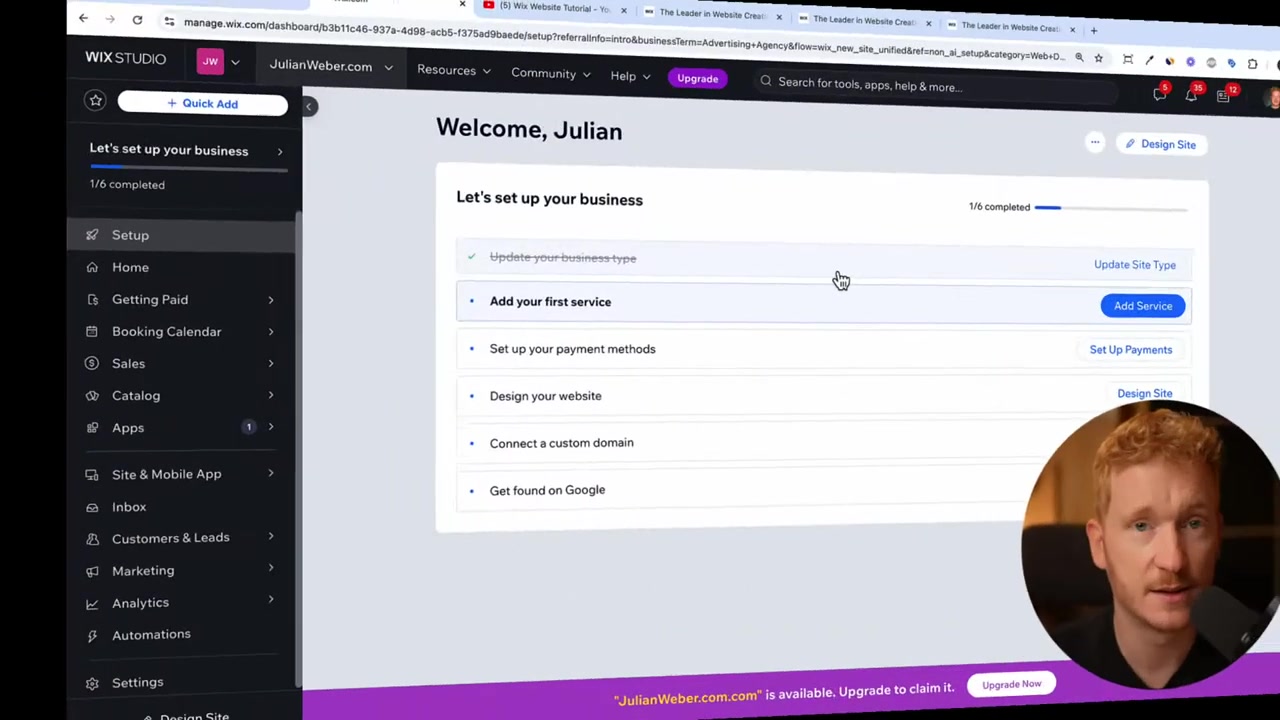1280x720 pixels.
Task: Expand the Analytics submenu arrow
Action: (271, 601)
